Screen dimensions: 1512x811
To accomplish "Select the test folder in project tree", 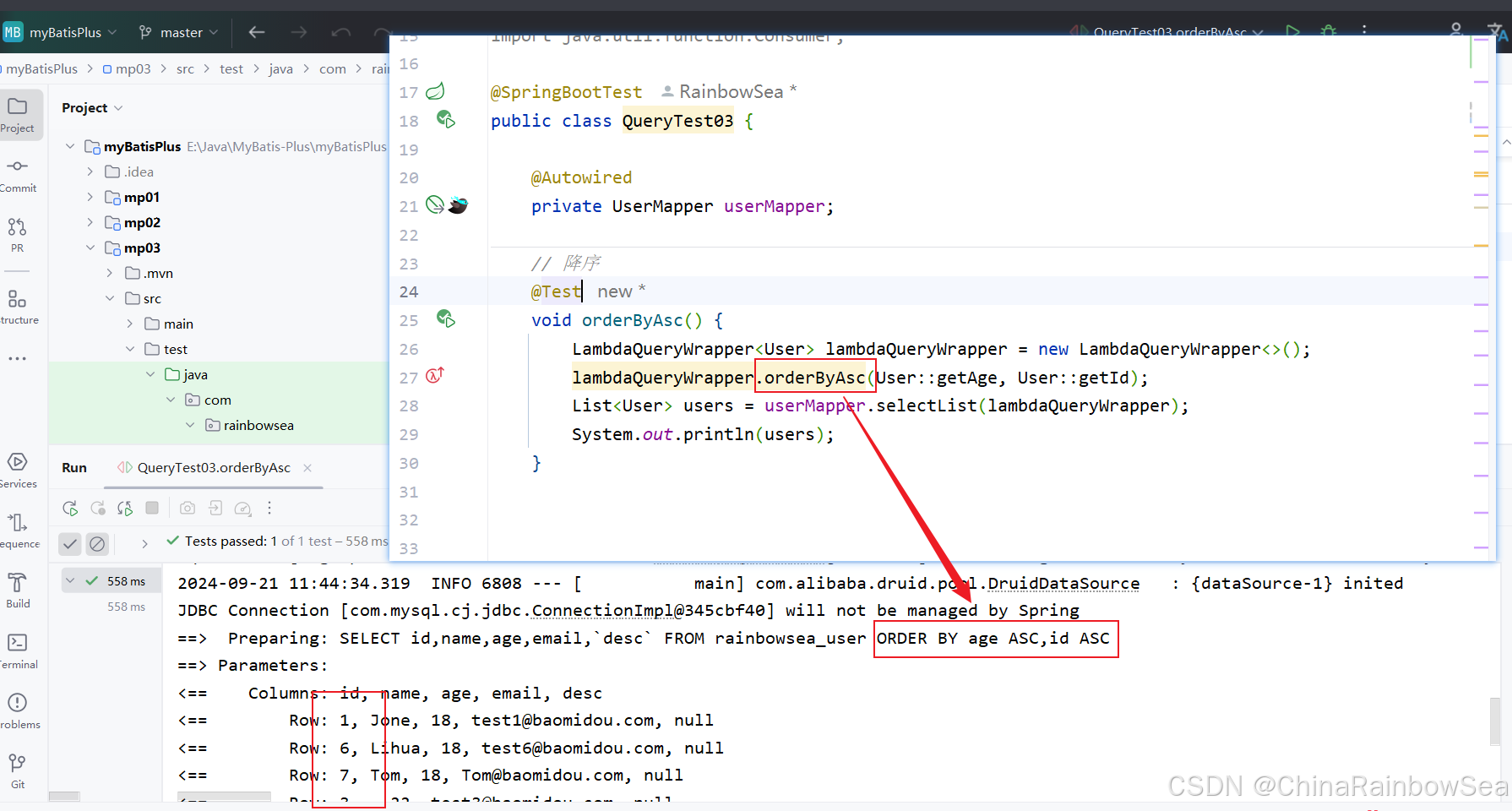I will coord(175,349).
